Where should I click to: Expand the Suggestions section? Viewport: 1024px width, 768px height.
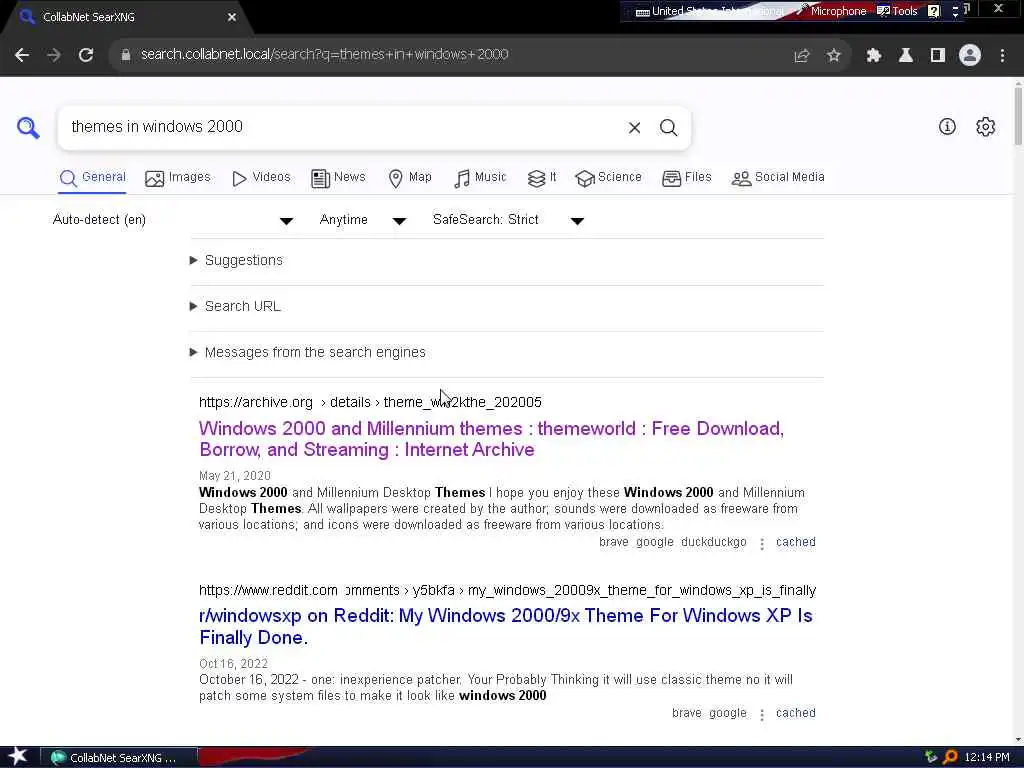pos(236,261)
